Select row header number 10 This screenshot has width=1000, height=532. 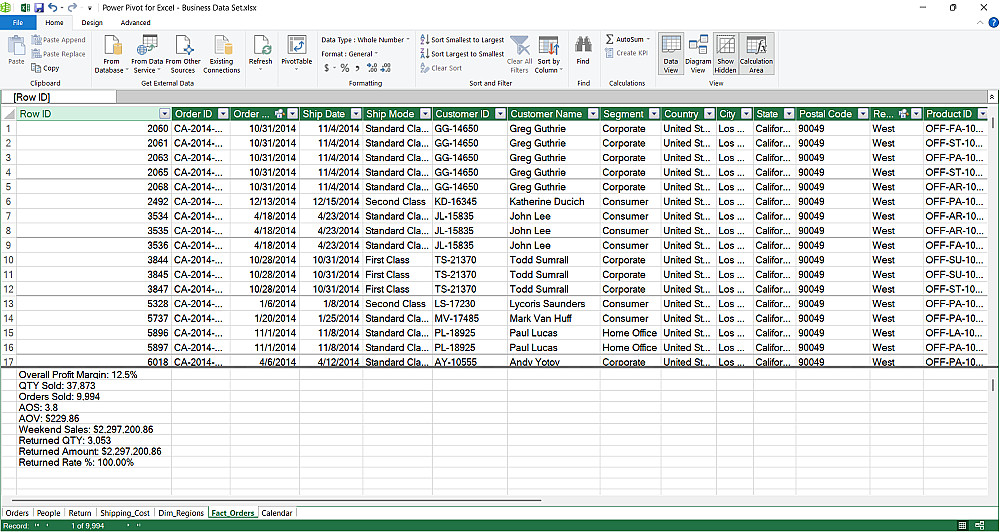pos(8,260)
